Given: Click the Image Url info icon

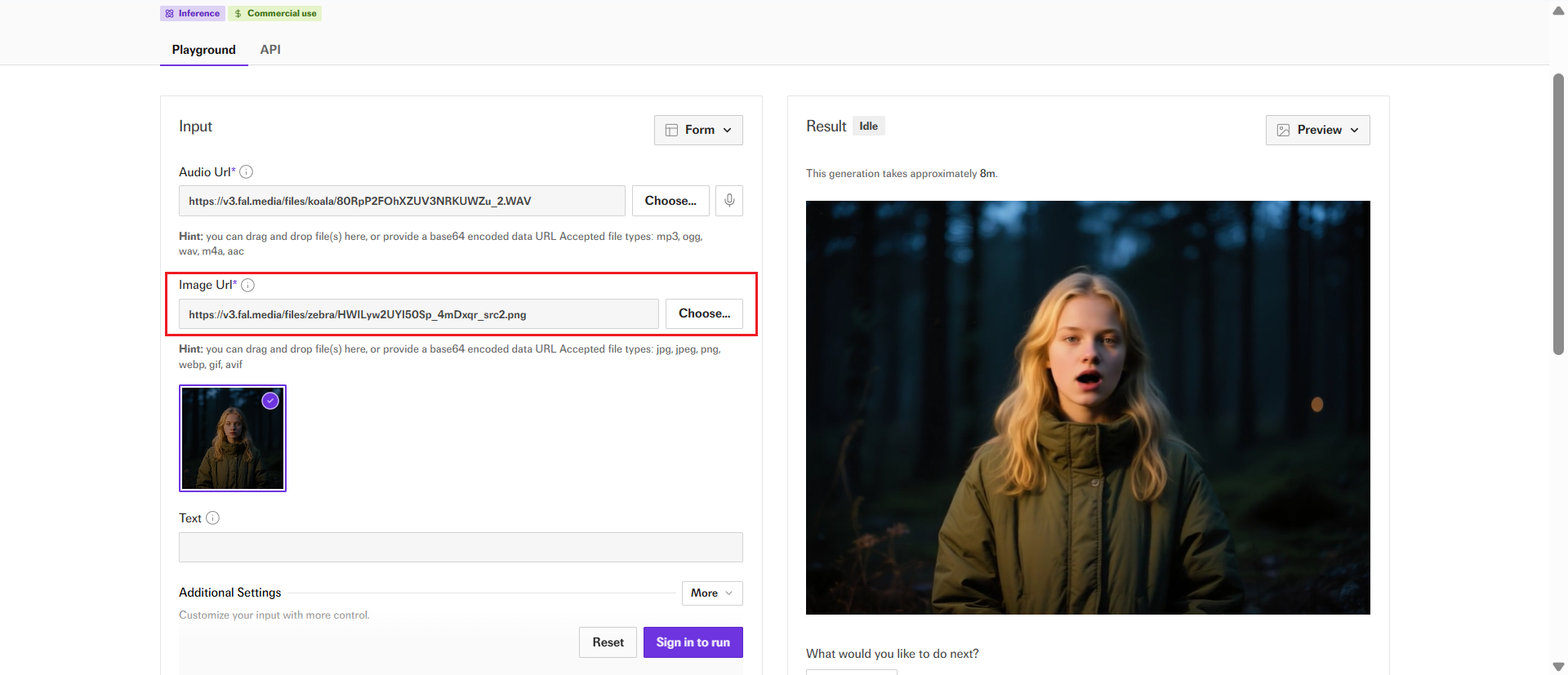Looking at the screenshot, I should (248, 285).
